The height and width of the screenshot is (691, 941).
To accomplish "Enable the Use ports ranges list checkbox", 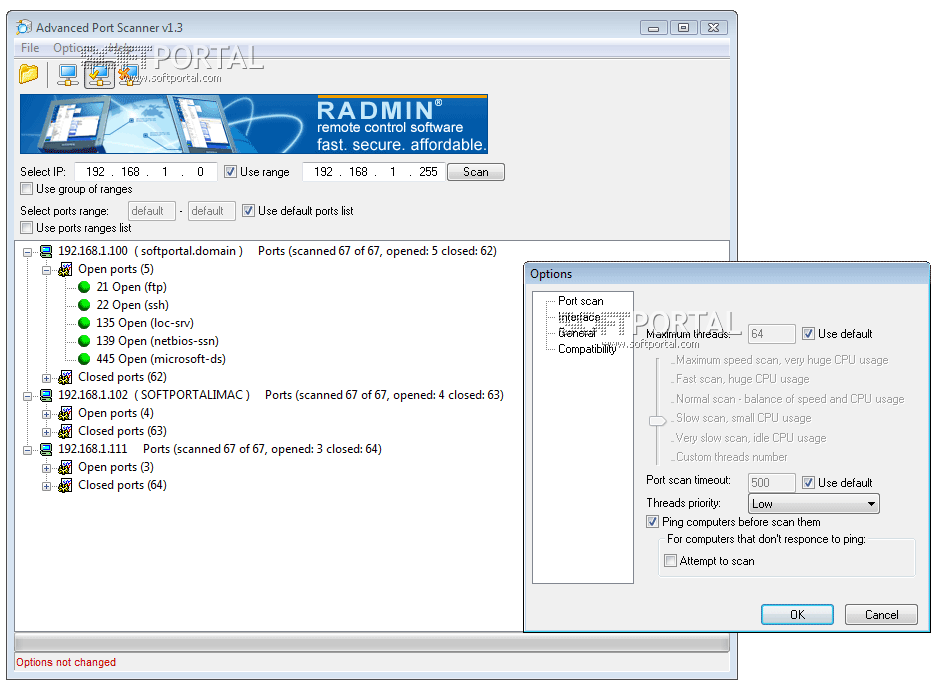I will pyautogui.click(x=26, y=228).
